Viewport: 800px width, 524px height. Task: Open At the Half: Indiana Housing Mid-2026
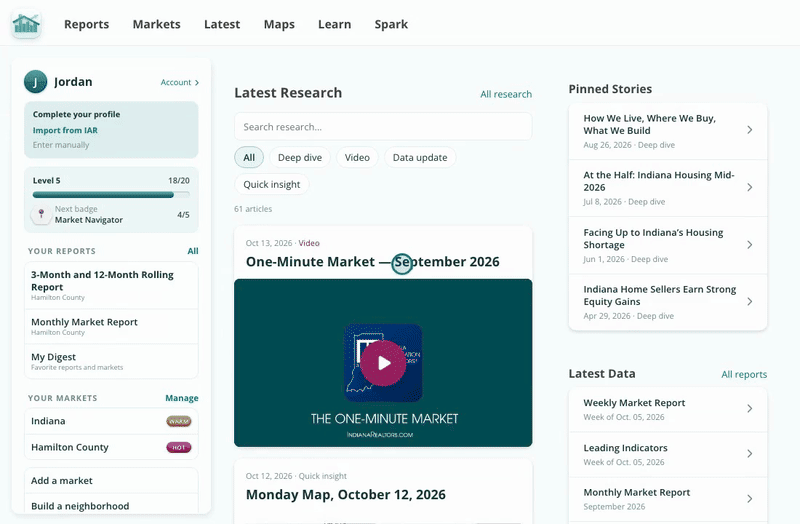coord(668,188)
